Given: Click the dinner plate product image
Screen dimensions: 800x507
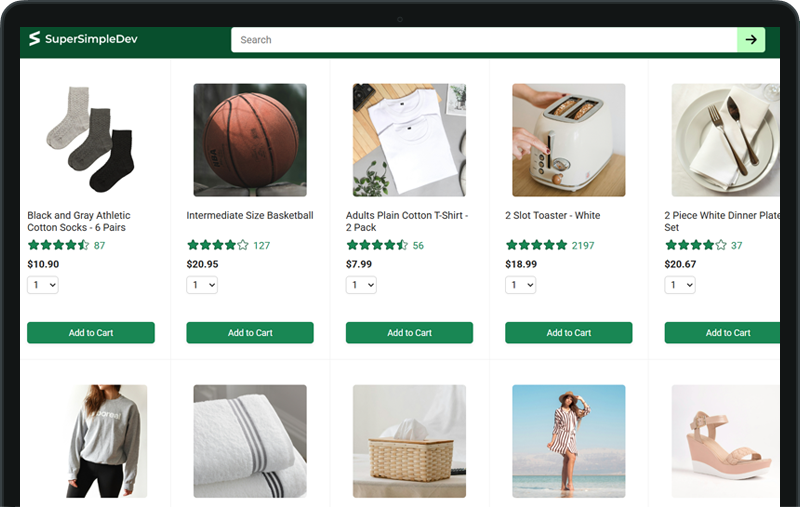Looking at the screenshot, I should pos(726,140).
